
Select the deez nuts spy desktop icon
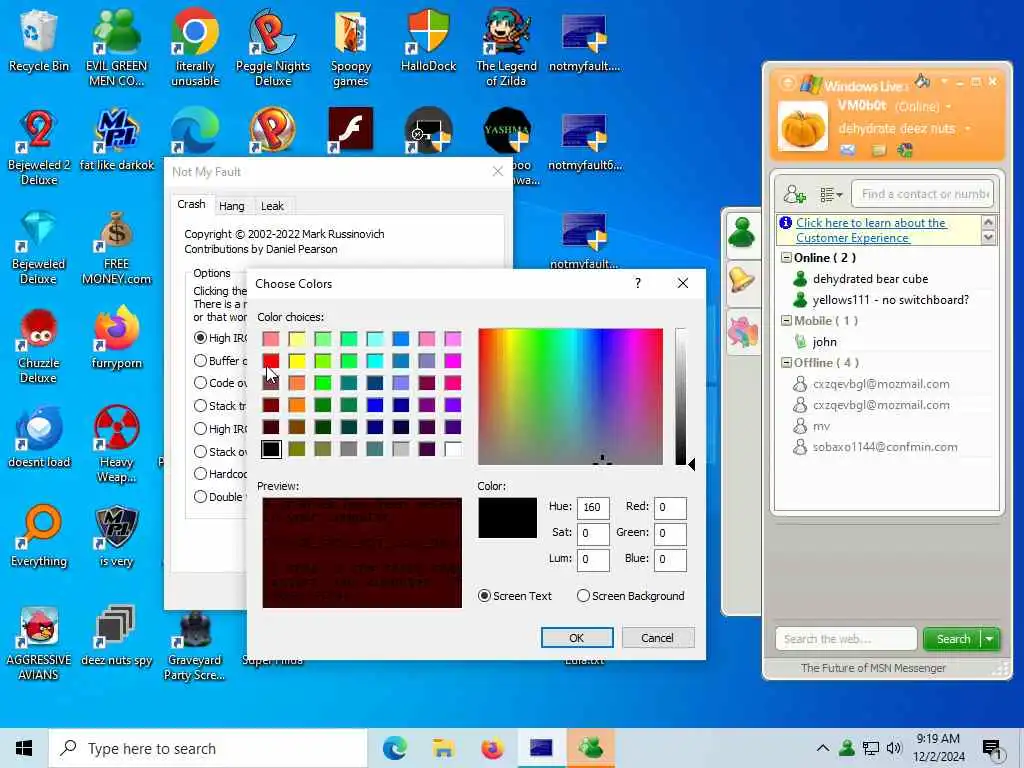[x=116, y=635]
